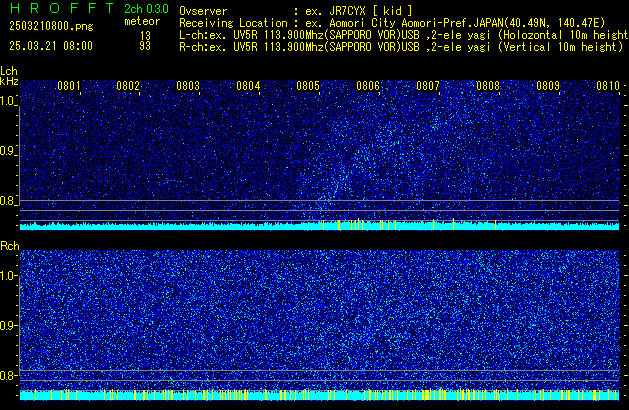Click the R-ch receiver description line

401,47
